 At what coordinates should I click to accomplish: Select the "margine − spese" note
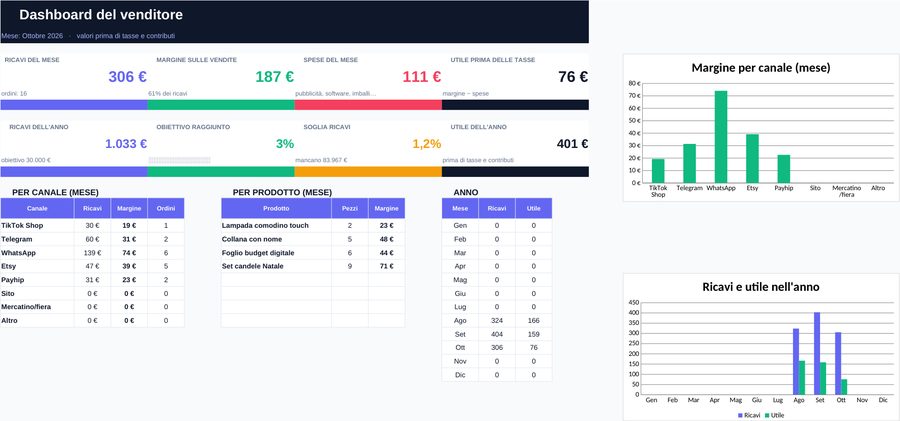(x=465, y=93)
